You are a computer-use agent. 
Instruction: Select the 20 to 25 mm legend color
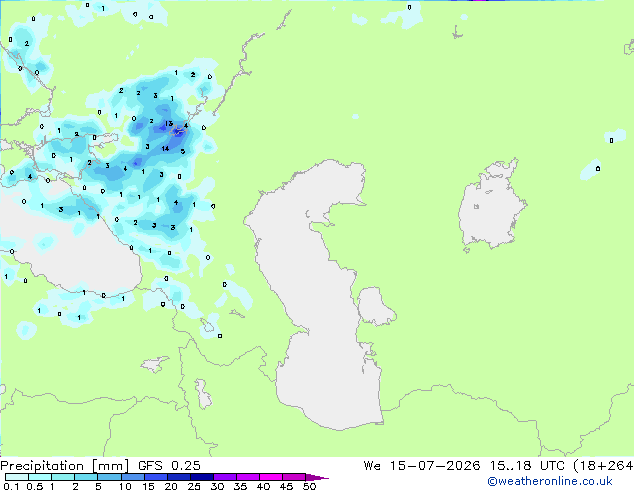point(179,477)
